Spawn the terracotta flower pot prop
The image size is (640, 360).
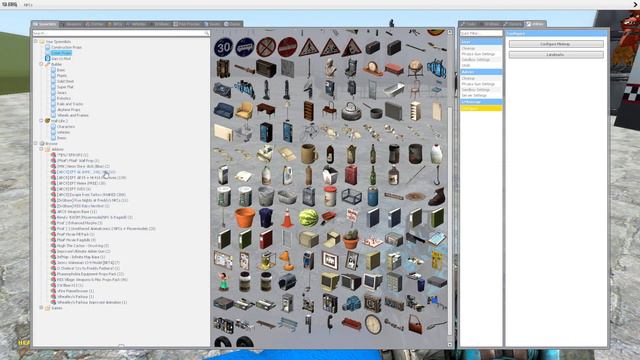point(245,218)
